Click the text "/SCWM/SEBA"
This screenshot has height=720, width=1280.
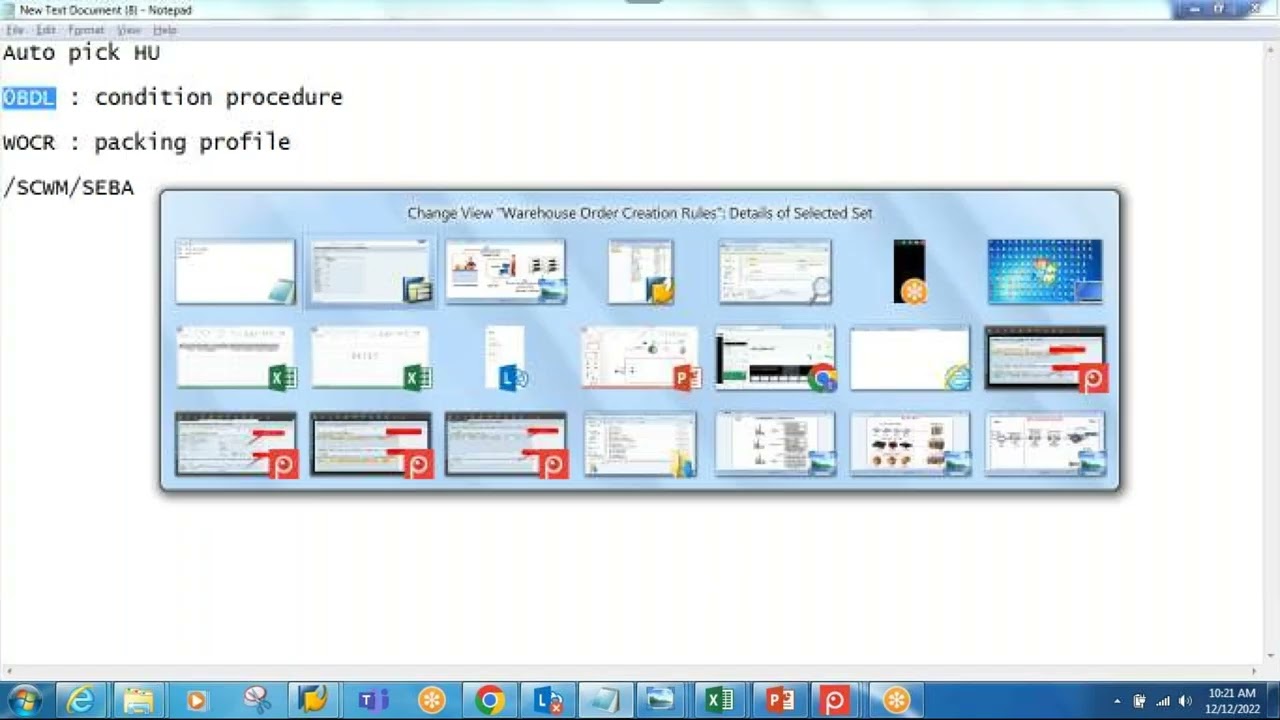pyautogui.click(x=68, y=187)
